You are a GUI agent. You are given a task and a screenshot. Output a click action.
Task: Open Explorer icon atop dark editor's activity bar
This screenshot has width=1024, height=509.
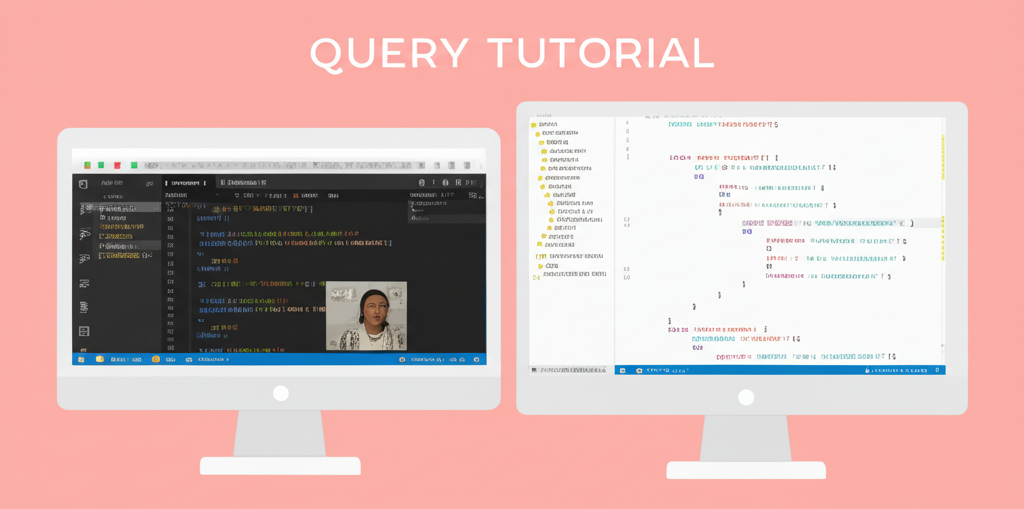coord(83,184)
